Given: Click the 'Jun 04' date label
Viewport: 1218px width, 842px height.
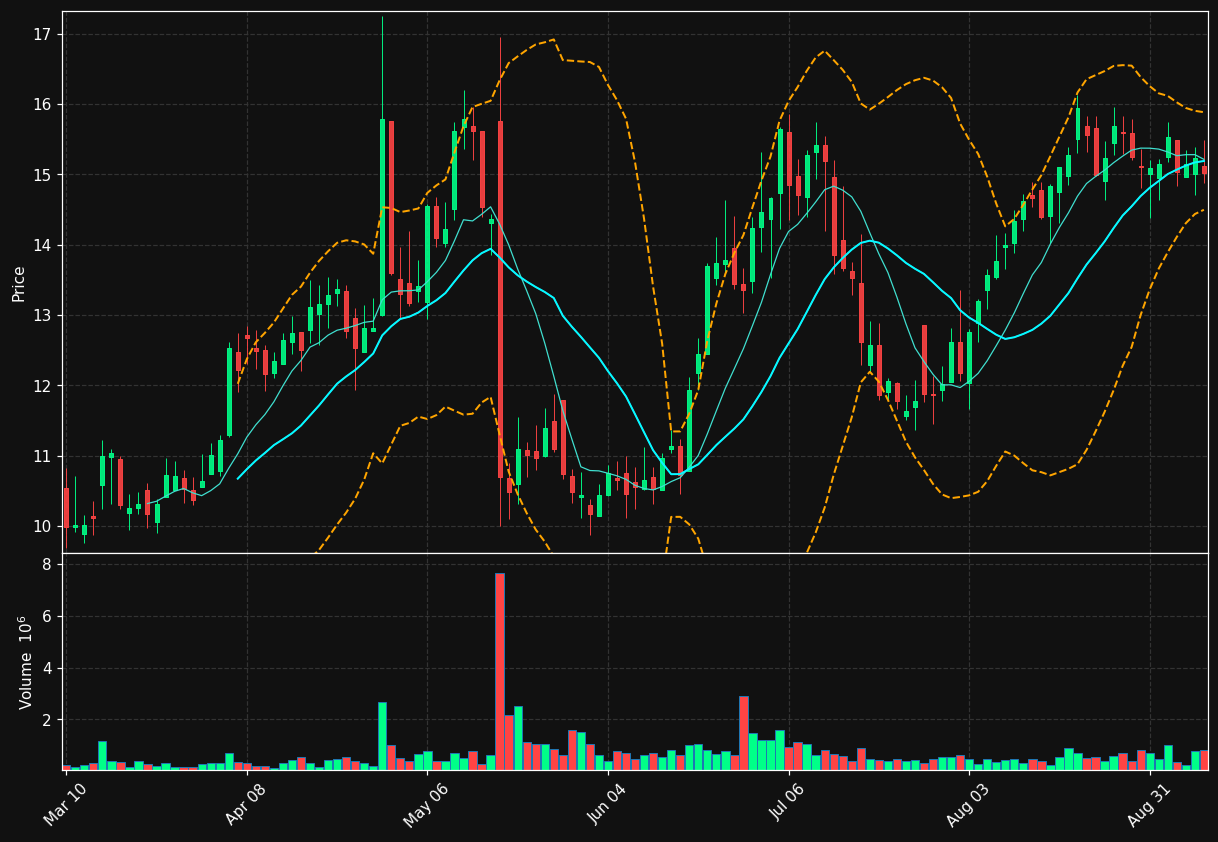Looking at the screenshot, I should [606, 805].
